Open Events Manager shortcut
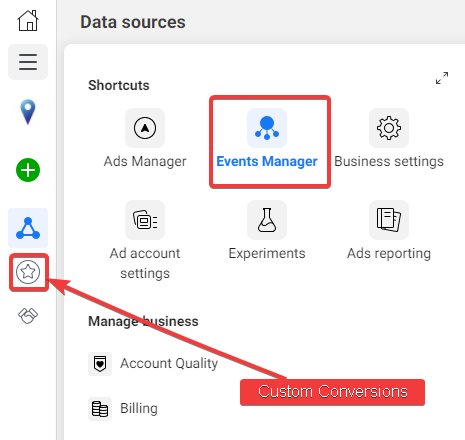Image resolution: width=465 pixels, height=440 pixels. [267, 138]
